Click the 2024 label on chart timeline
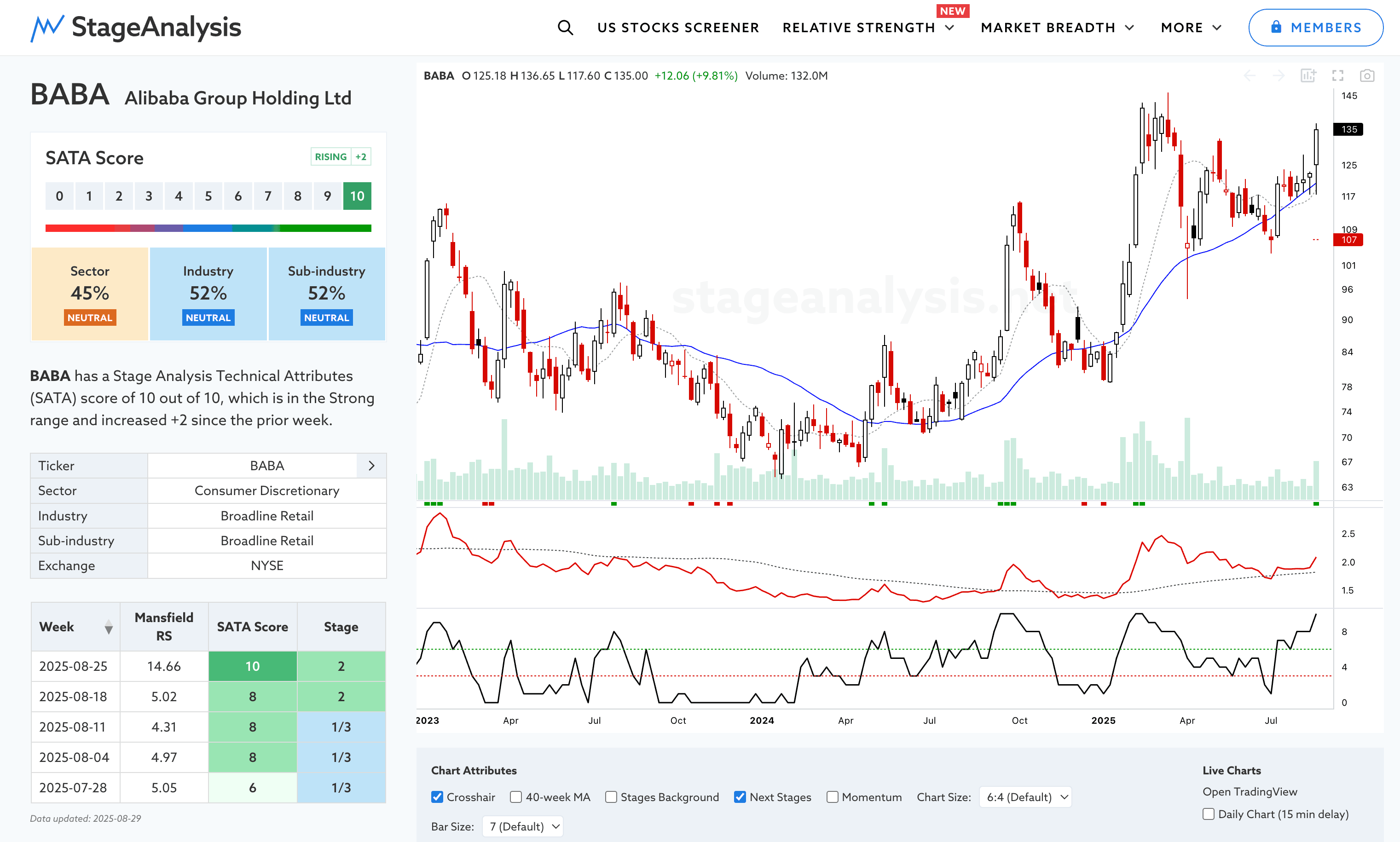This screenshot has width=1400, height=842. (762, 721)
